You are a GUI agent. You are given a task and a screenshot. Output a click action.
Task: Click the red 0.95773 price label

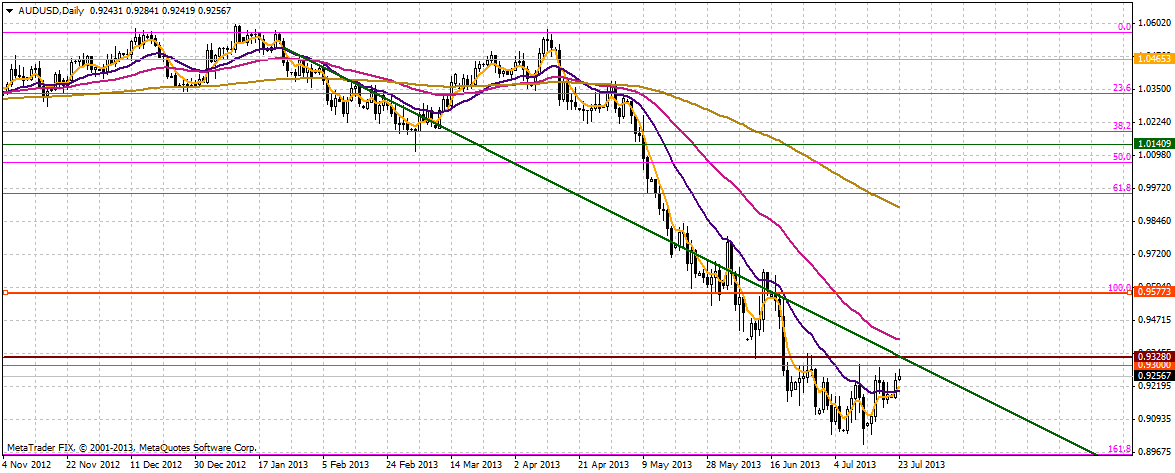[1153, 294]
